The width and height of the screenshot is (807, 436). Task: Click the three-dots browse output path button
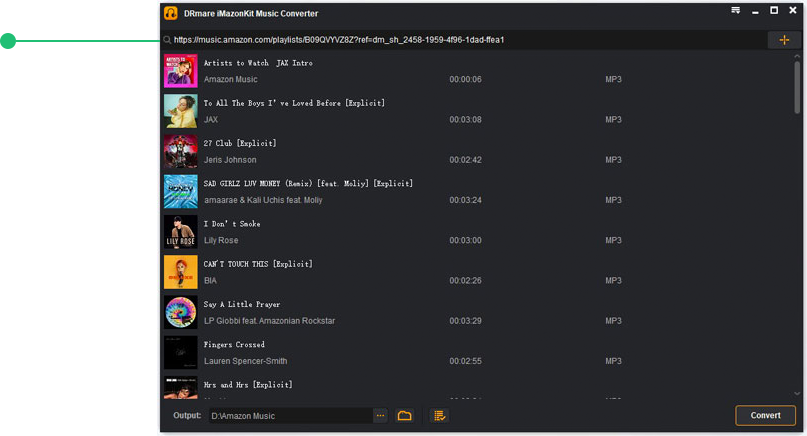click(x=380, y=416)
